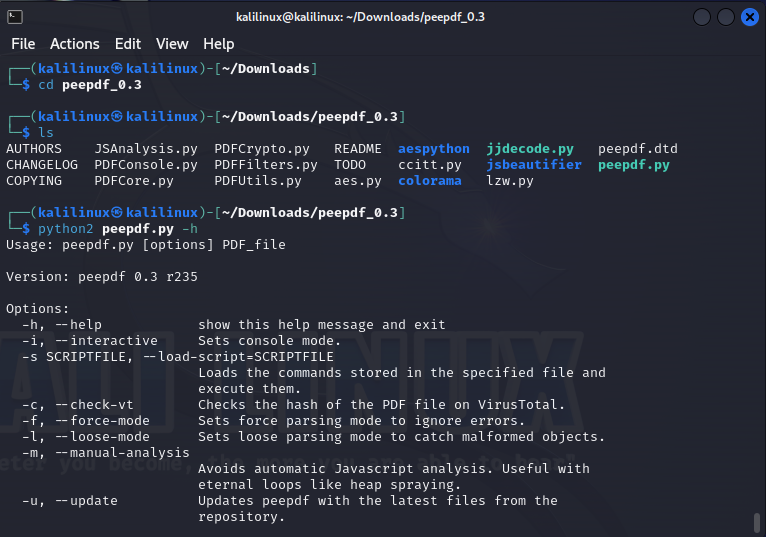Click the aespython directory name
This screenshot has height=537, width=766.
point(434,149)
